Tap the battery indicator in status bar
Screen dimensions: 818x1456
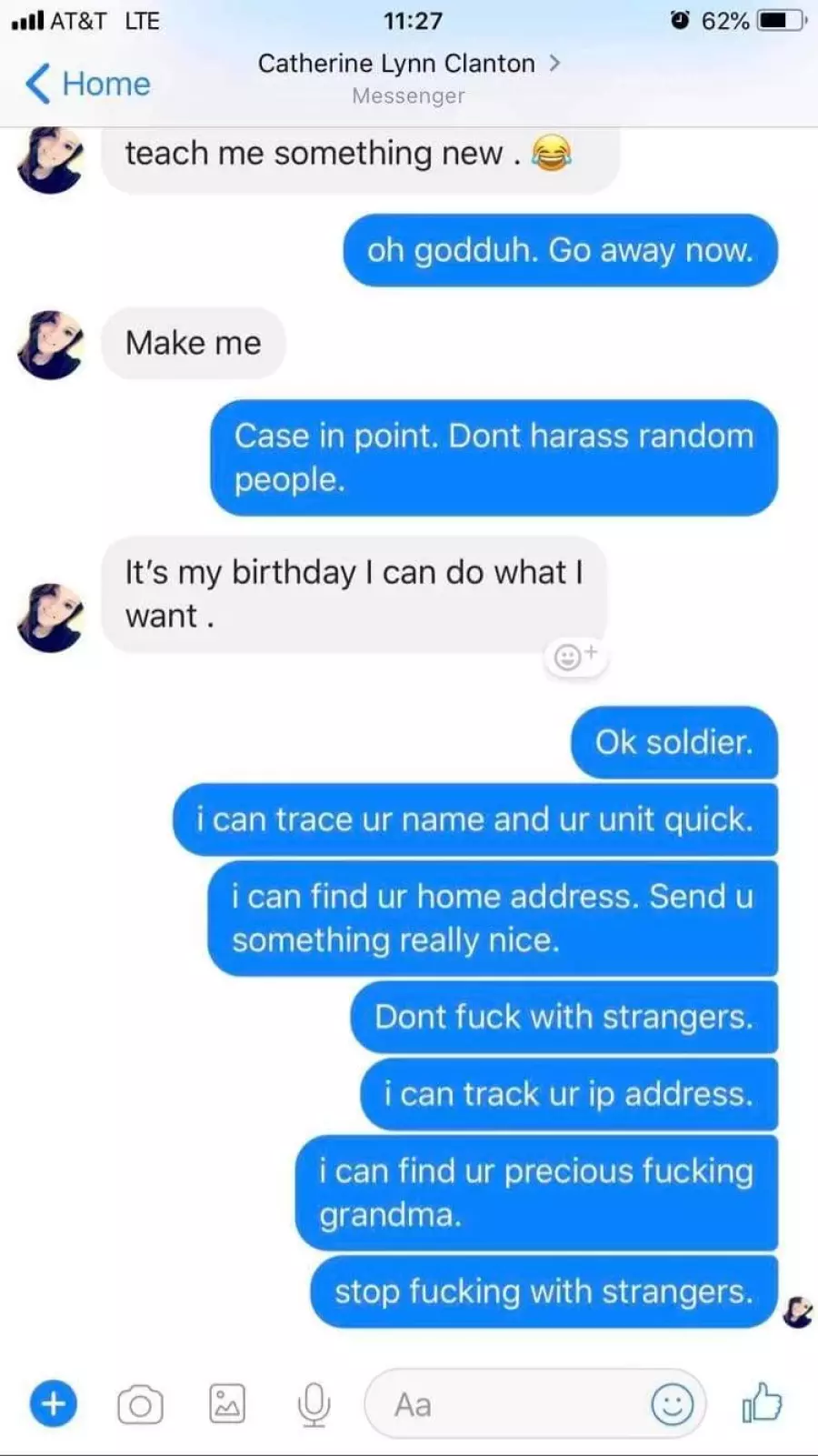click(x=783, y=20)
